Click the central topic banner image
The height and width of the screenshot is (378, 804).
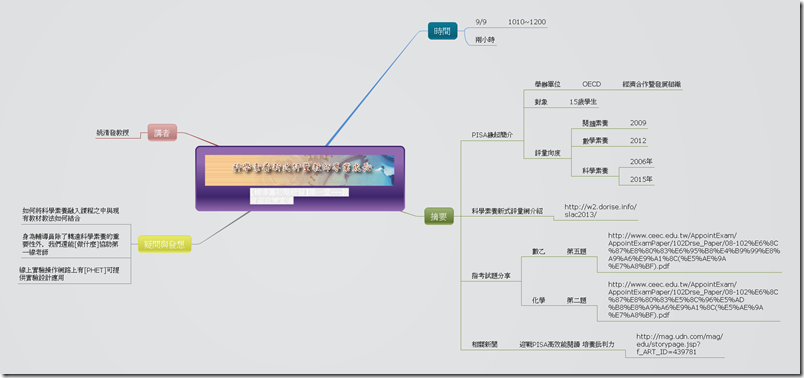click(299, 170)
